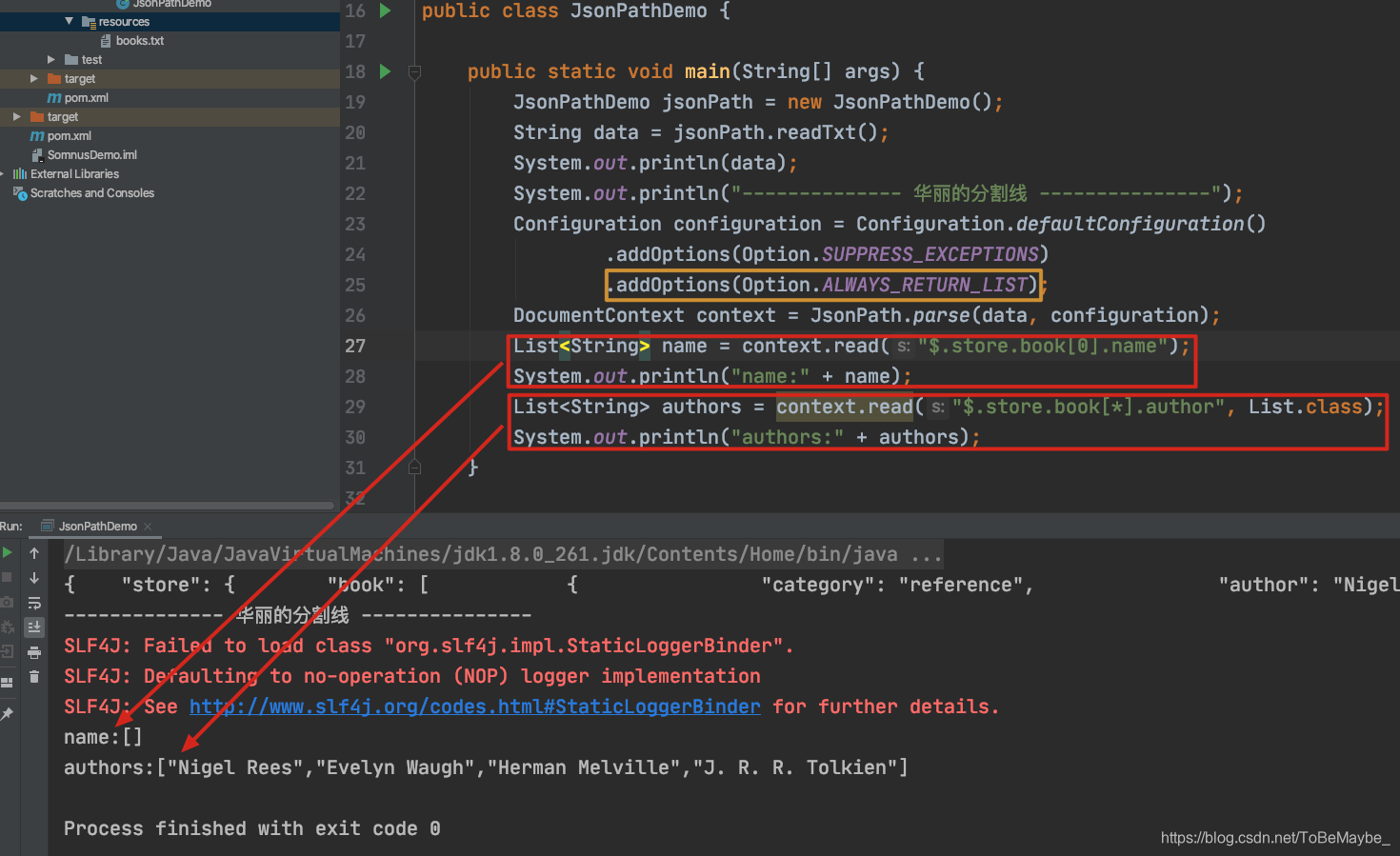This screenshot has width=1400, height=856.
Task: Place cursor on line 27 number
Action: point(355,346)
